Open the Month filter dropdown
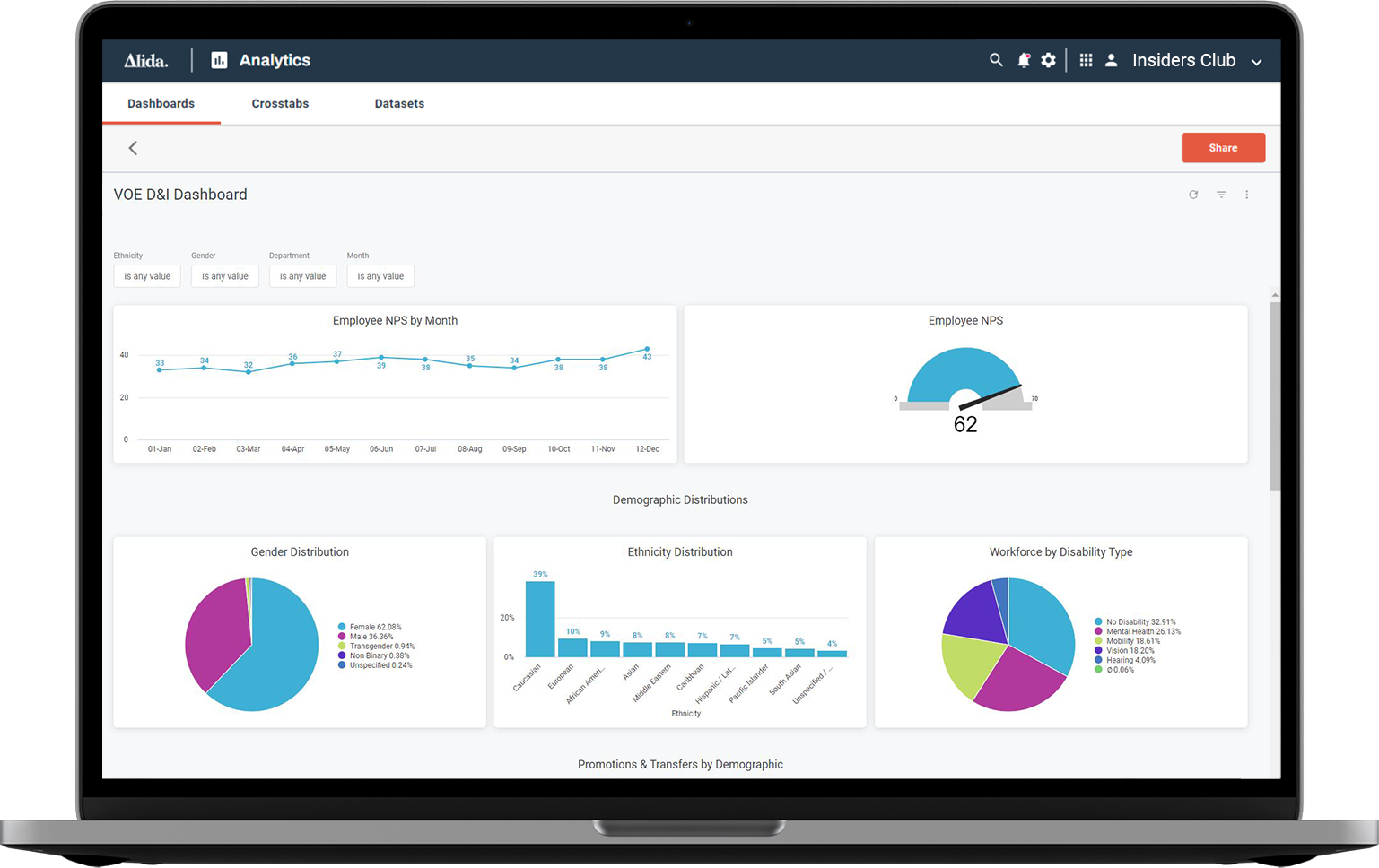 pos(380,276)
